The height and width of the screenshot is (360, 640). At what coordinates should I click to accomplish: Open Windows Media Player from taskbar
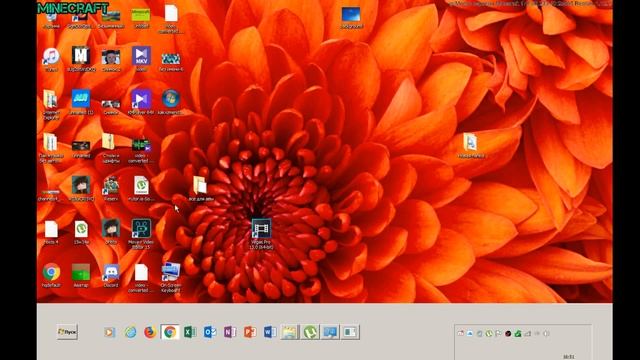click(109, 332)
